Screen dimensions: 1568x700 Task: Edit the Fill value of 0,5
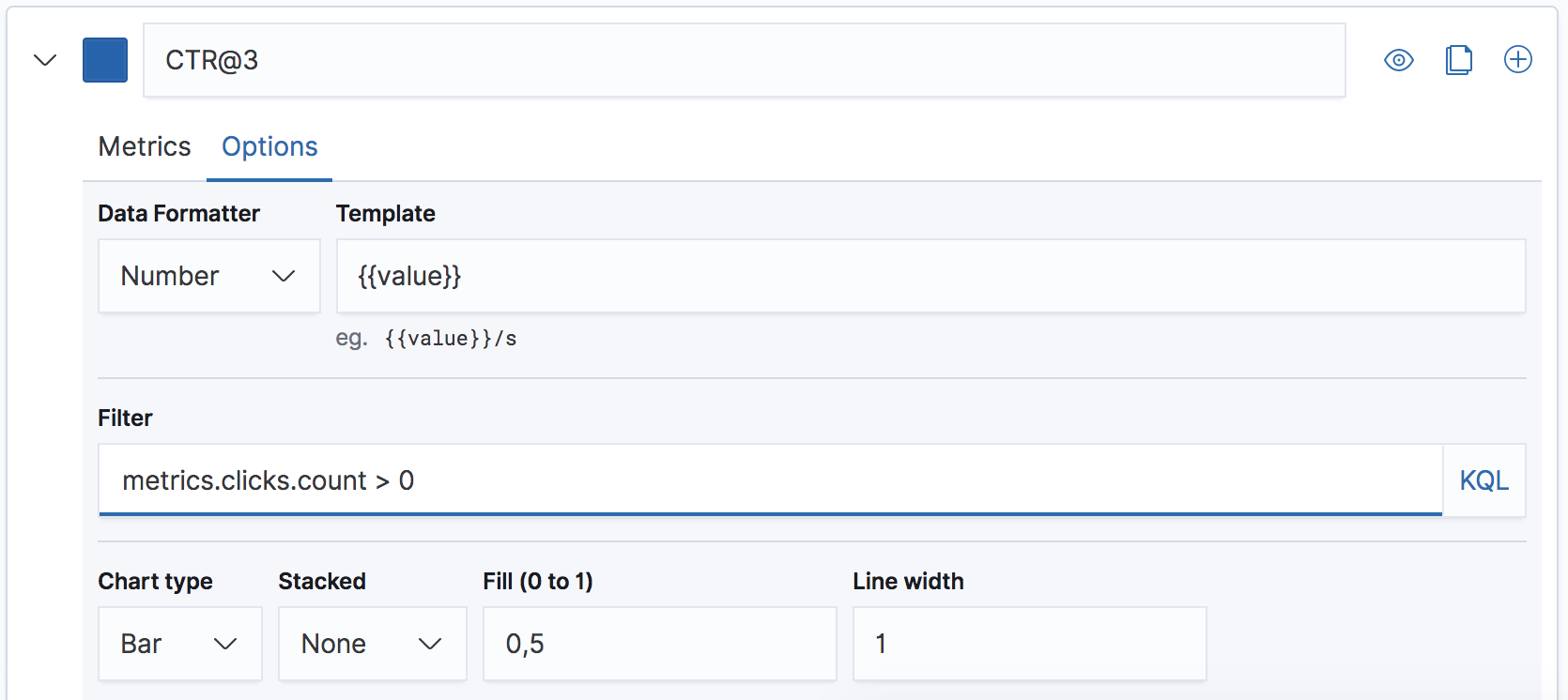click(658, 644)
